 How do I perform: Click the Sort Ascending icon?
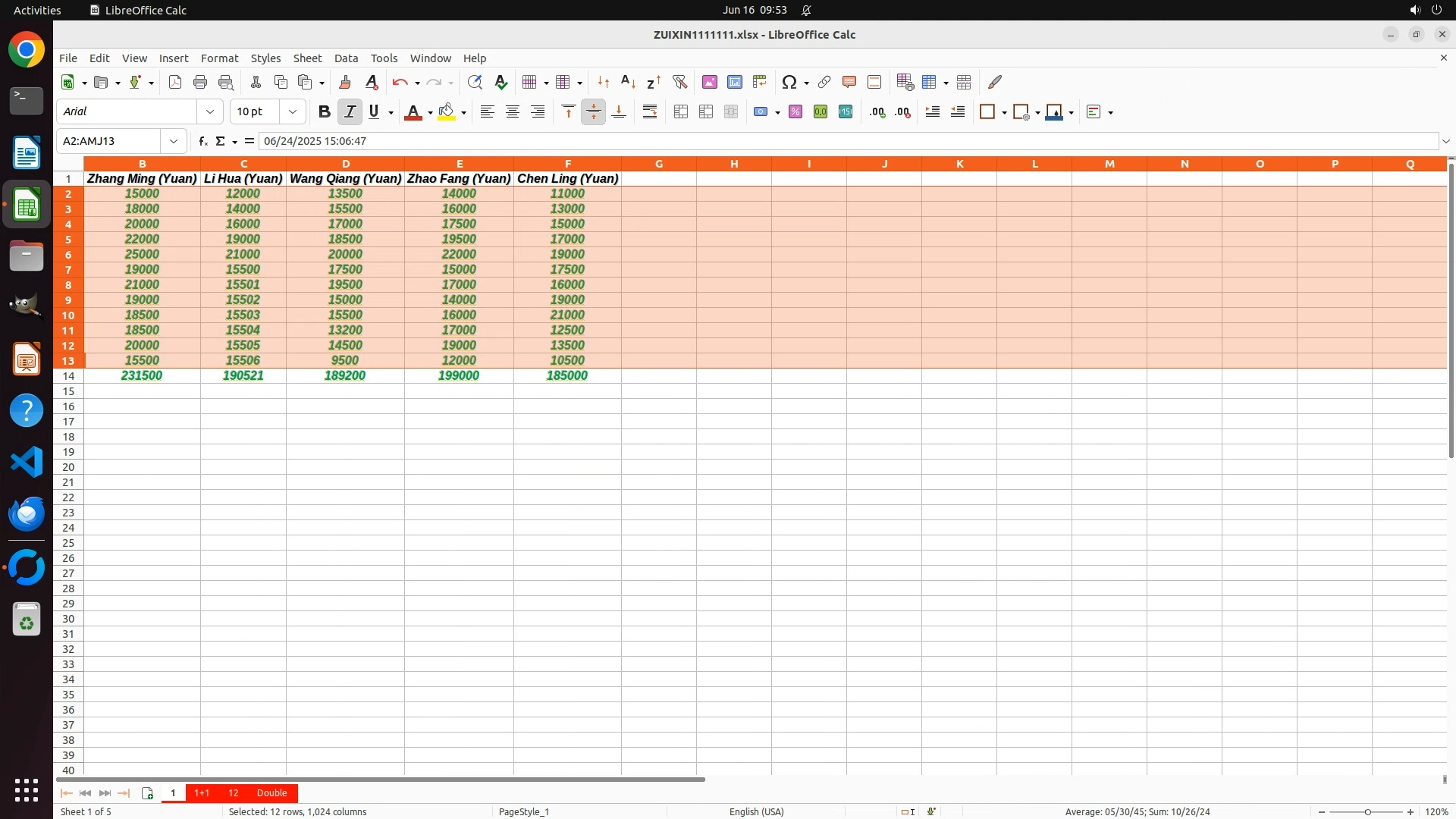628,82
